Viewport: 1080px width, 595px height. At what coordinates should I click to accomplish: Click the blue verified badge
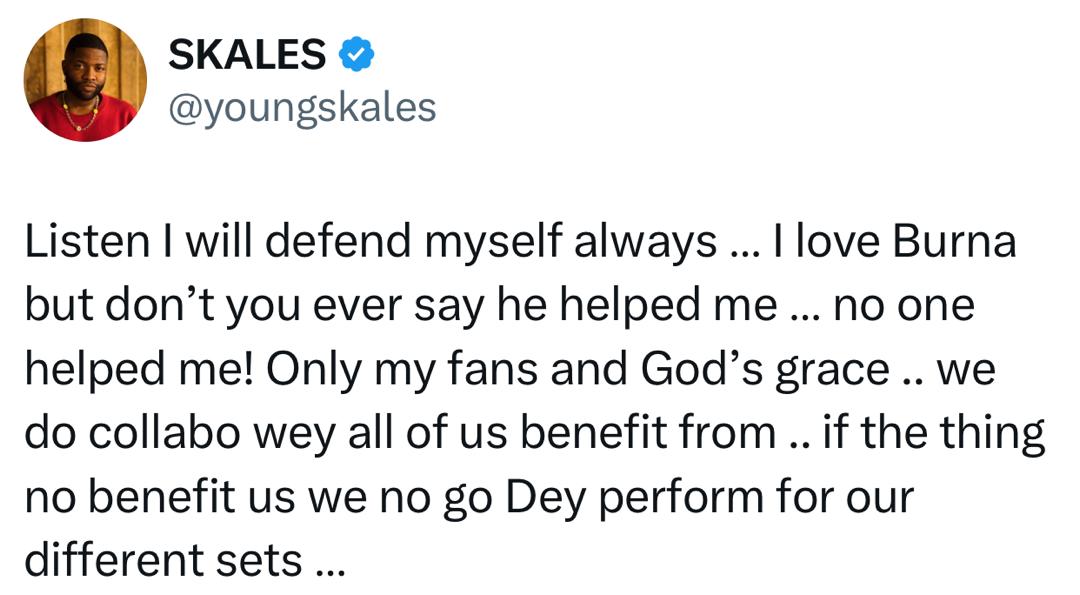[x=357, y=55]
